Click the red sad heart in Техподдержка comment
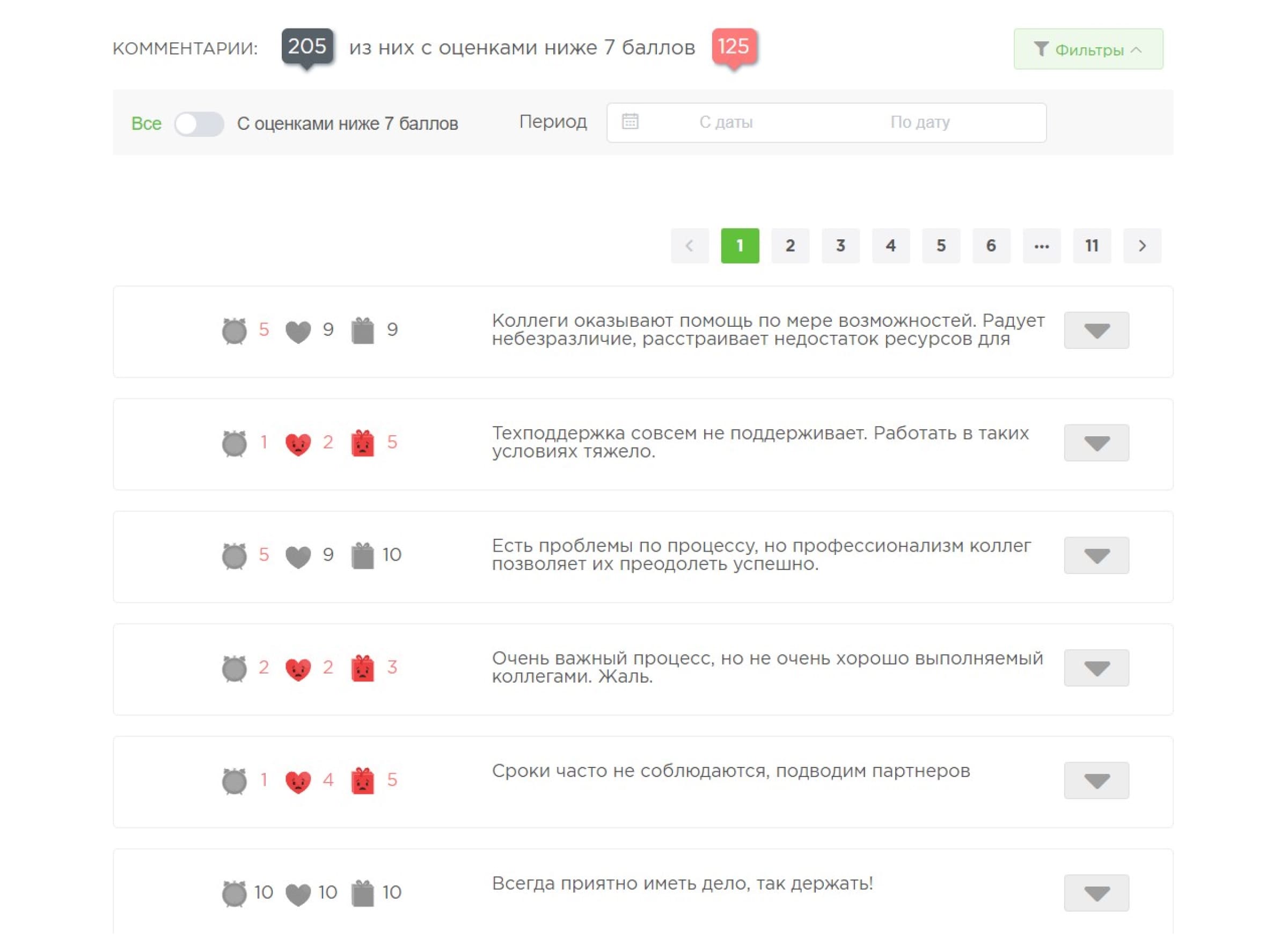Image resolution: width=1288 pixels, height=952 pixels. 298,444
